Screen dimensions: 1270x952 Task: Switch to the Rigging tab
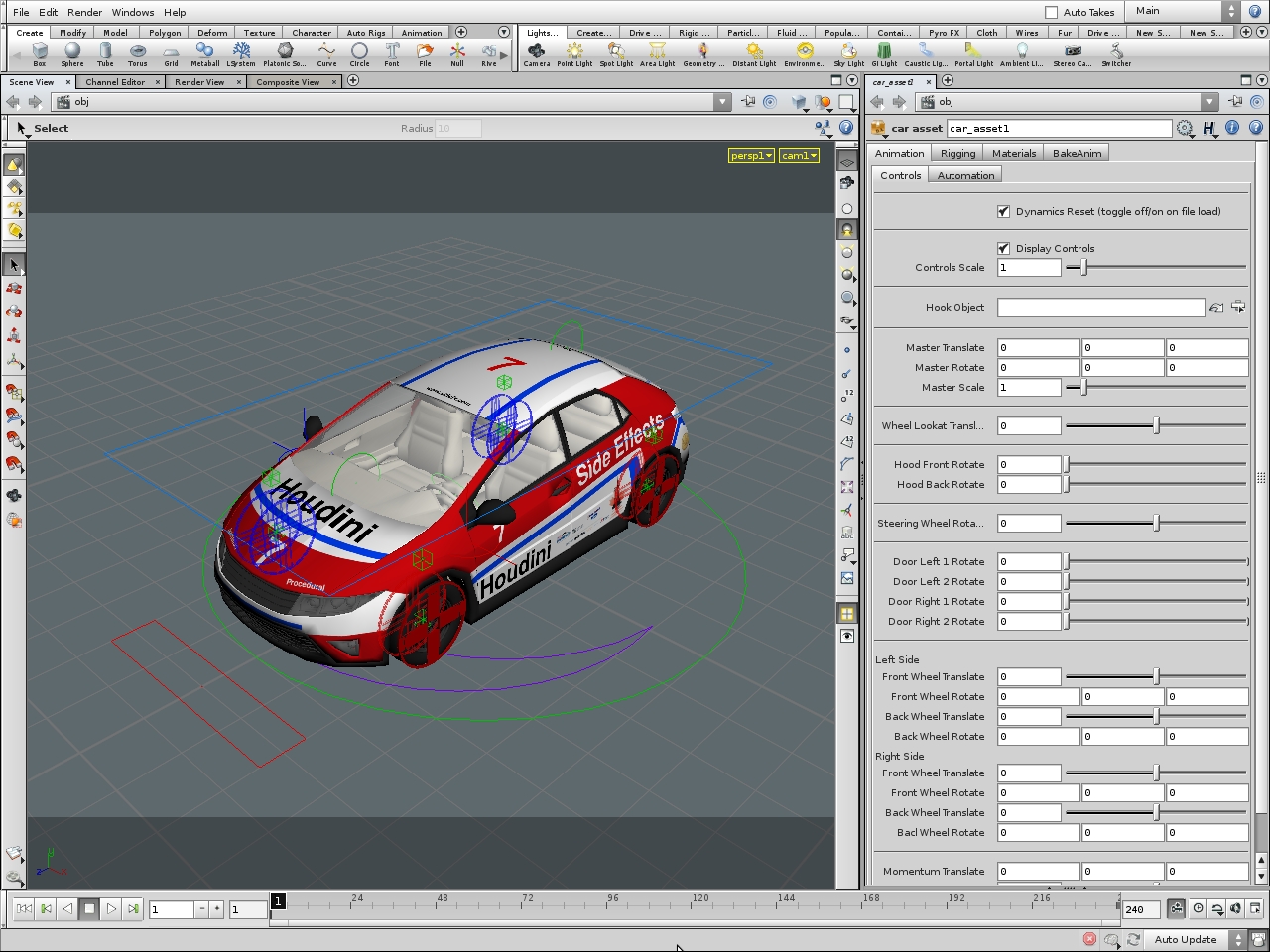957,153
